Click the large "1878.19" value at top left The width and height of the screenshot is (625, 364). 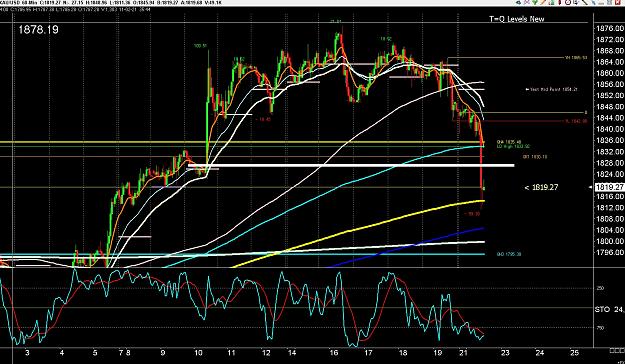[x=39, y=30]
